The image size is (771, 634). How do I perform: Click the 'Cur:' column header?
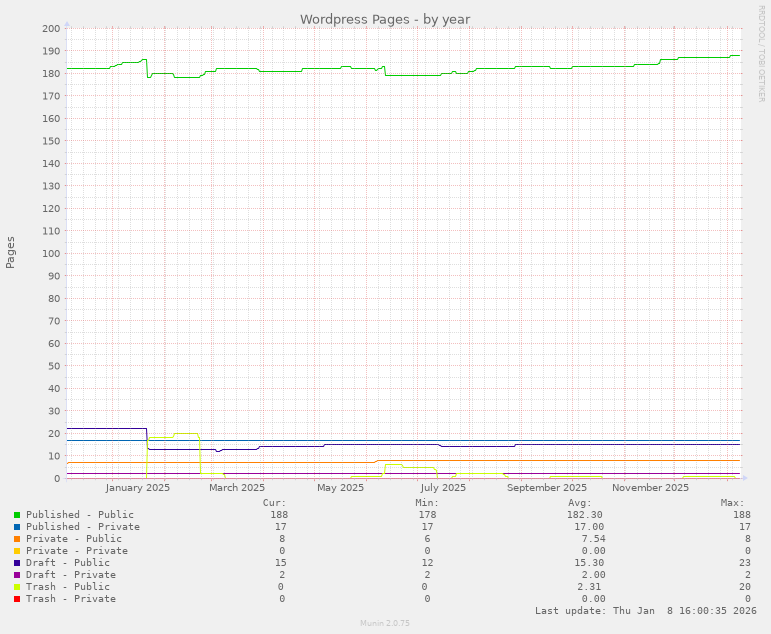coord(274,503)
